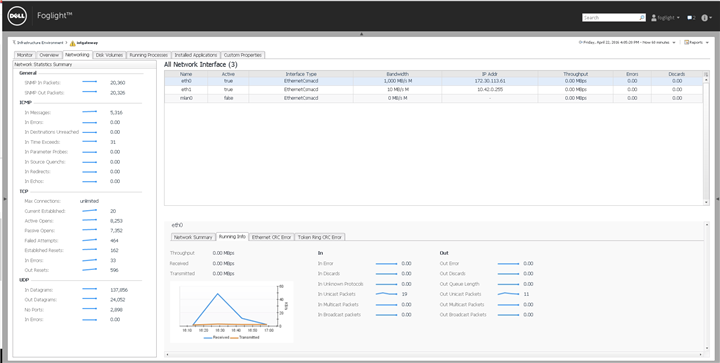Click the magnifier icon in the Search box
The height and width of the screenshot is (363, 720).
pos(642,17)
